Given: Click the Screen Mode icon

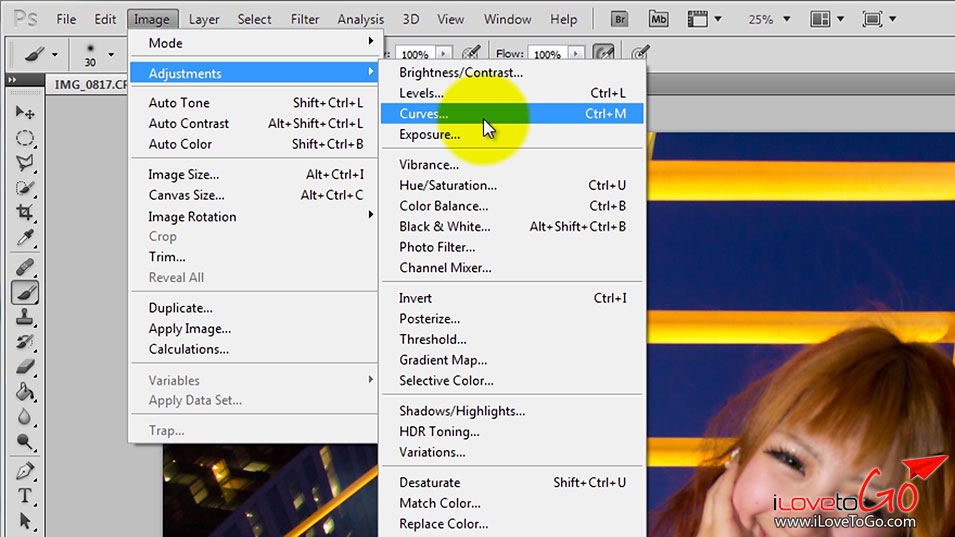Looking at the screenshot, I should (872, 19).
